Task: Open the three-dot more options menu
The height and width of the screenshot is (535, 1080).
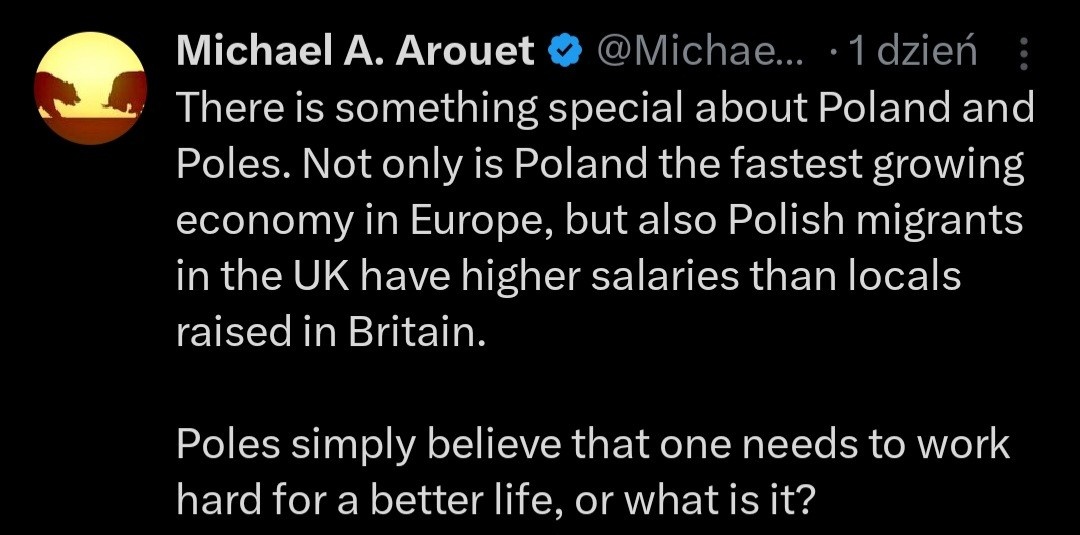Action: (x=1023, y=55)
